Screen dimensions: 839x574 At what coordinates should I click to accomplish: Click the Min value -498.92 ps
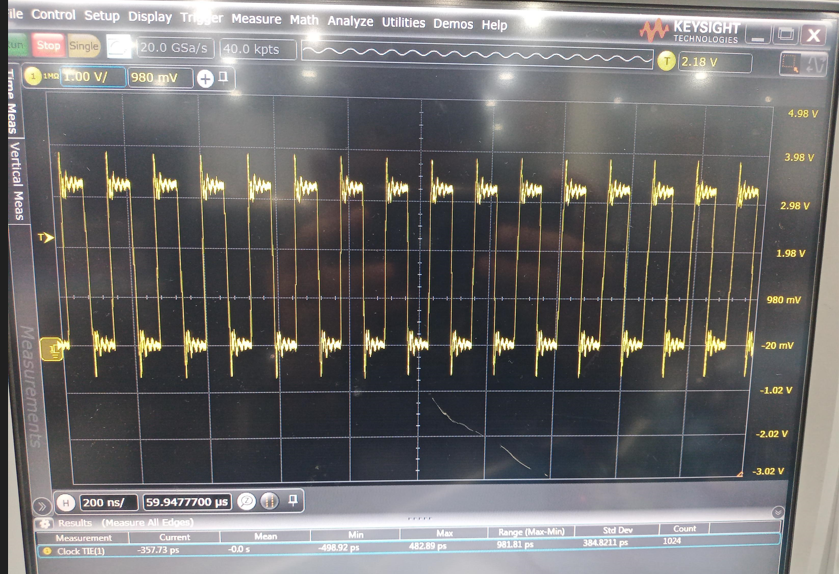pyautogui.click(x=339, y=547)
